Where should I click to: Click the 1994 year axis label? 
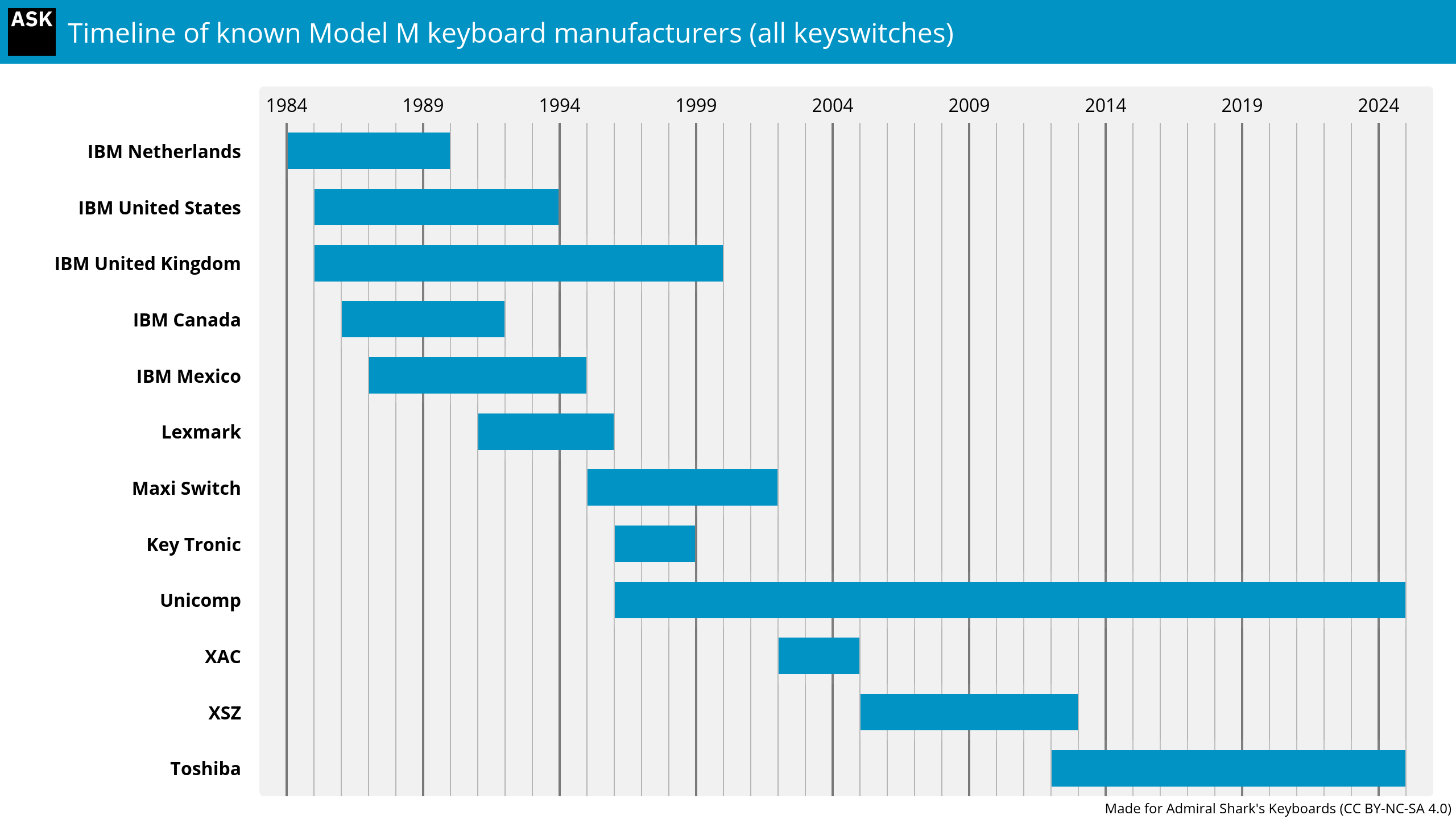(560, 106)
